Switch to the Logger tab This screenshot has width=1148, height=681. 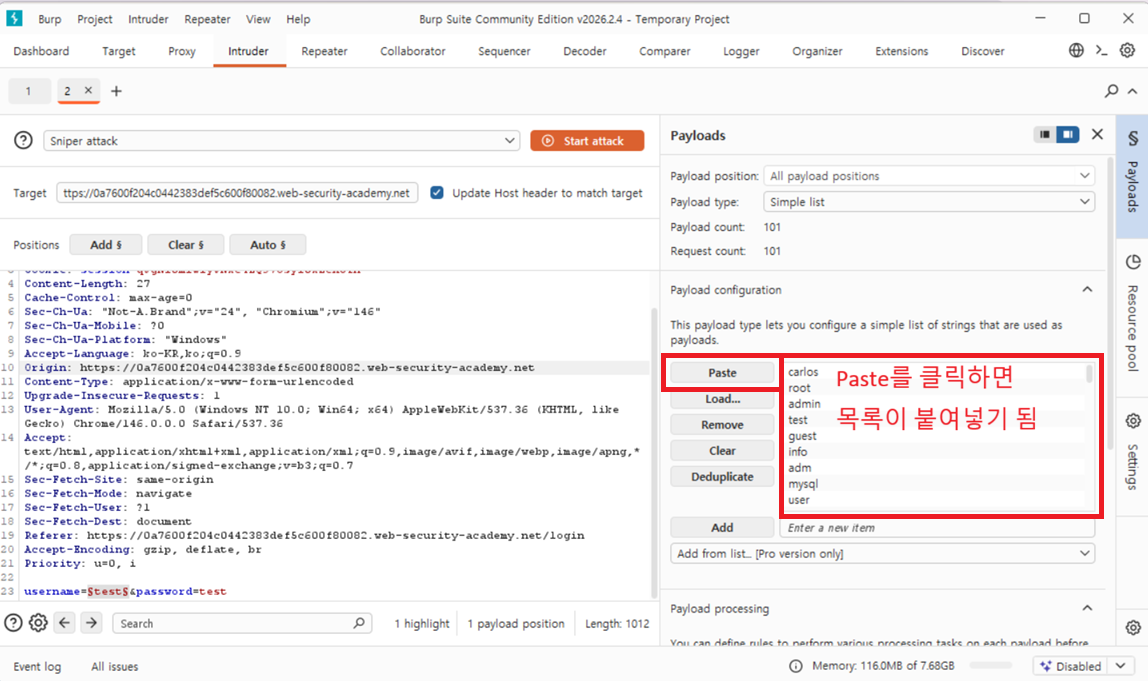click(x=741, y=51)
